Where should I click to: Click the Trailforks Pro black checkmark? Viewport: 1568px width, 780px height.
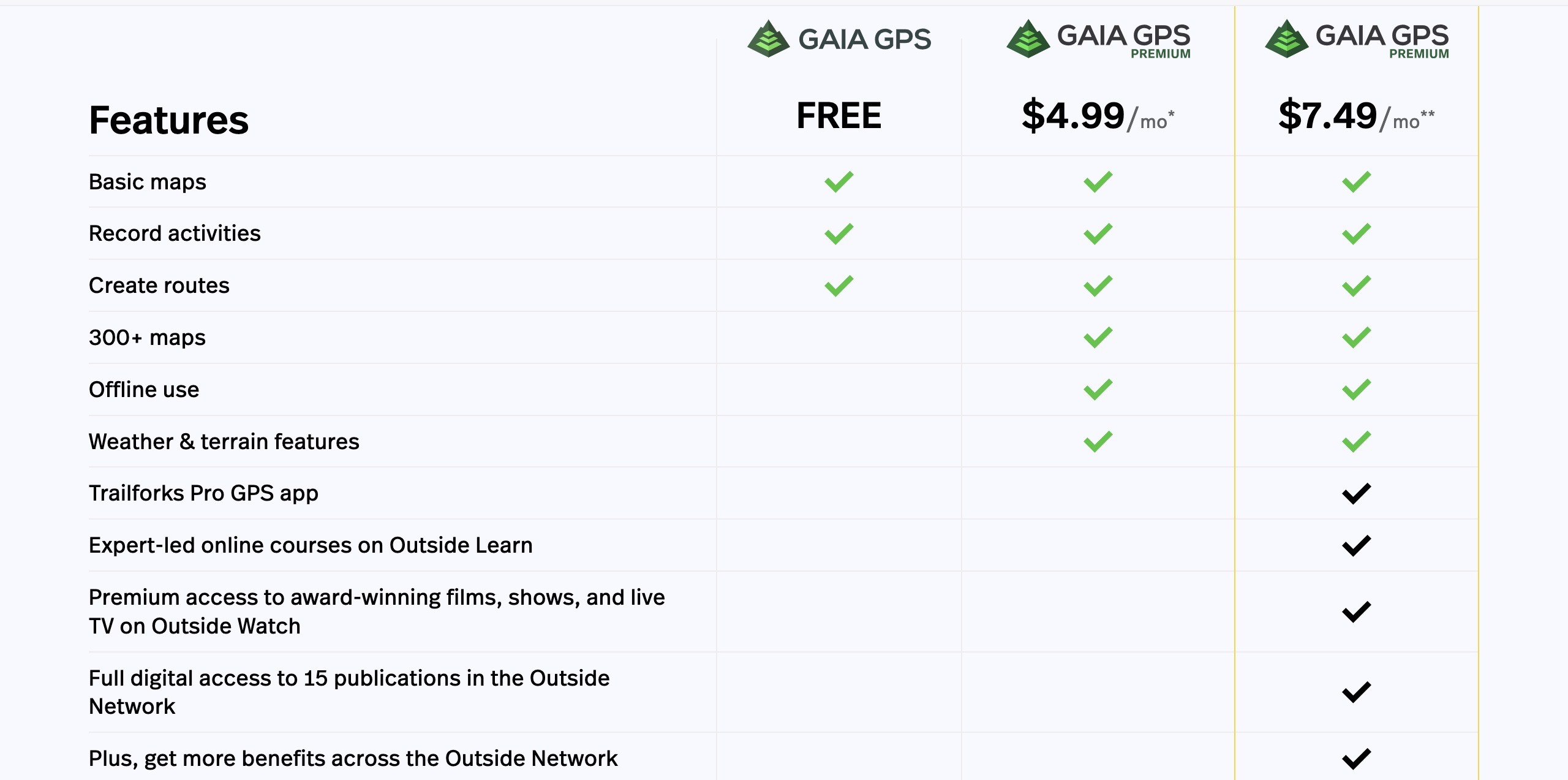pos(1356,493)
